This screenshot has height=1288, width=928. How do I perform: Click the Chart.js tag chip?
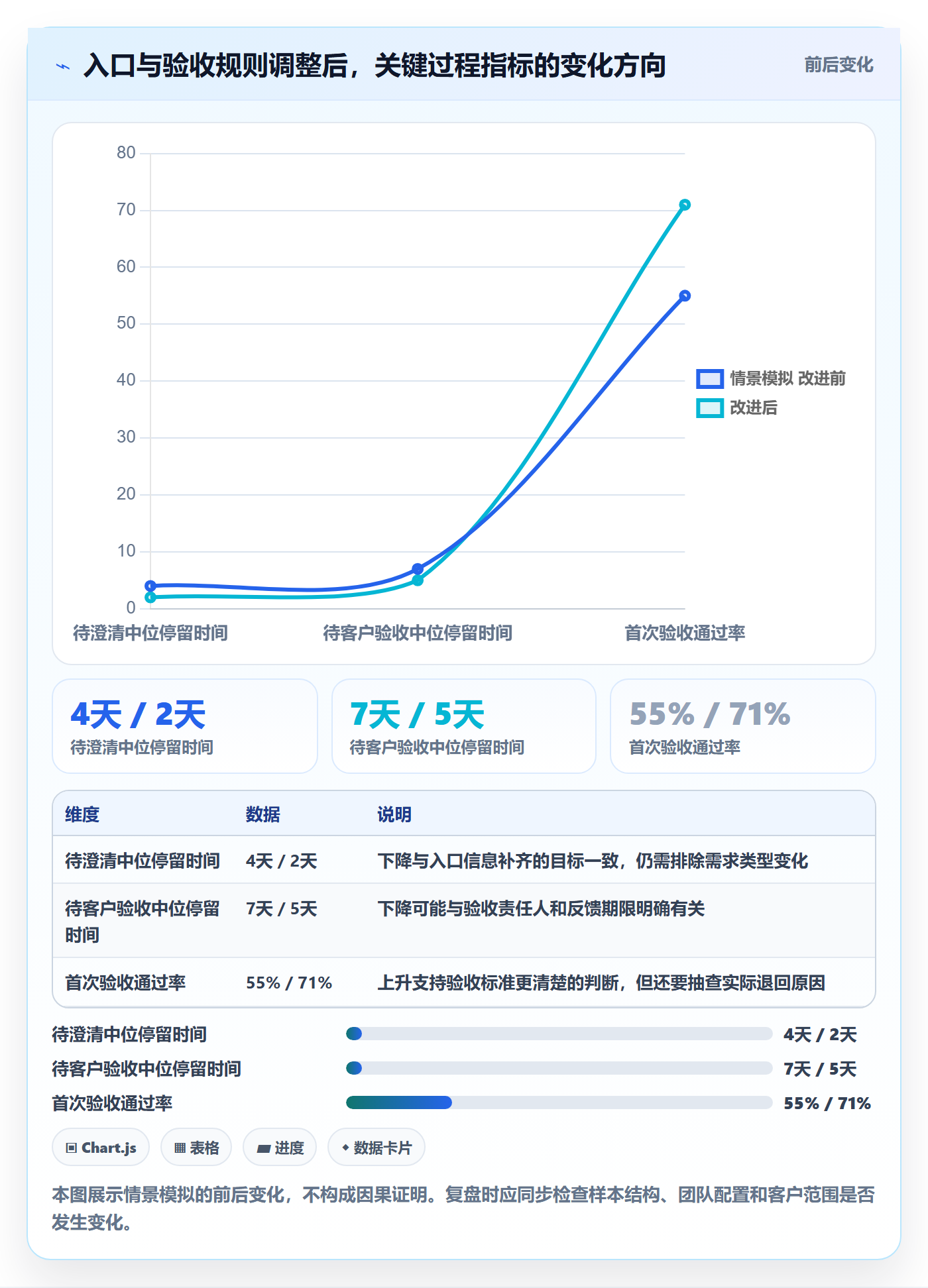pos(101,1148)
